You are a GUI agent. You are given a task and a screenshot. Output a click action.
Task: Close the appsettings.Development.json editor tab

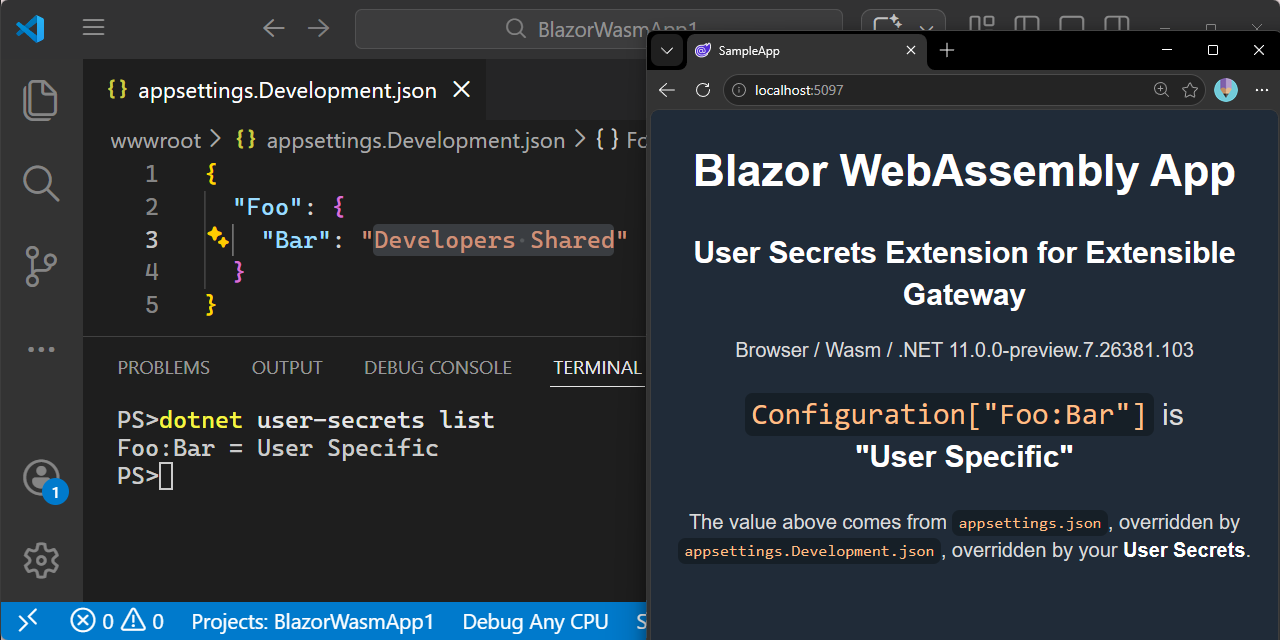click(461, 90)
